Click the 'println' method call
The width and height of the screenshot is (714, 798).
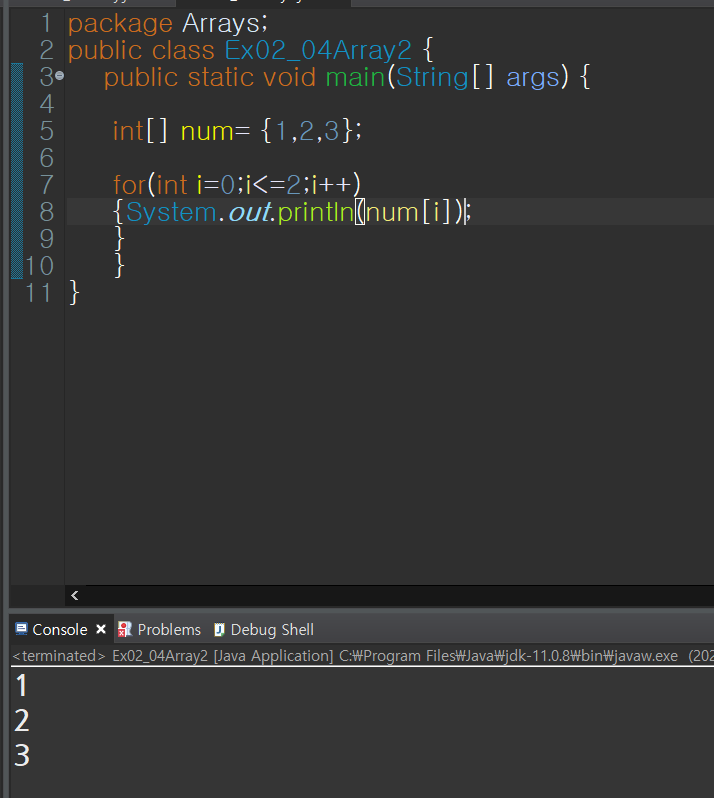[316, 212]
